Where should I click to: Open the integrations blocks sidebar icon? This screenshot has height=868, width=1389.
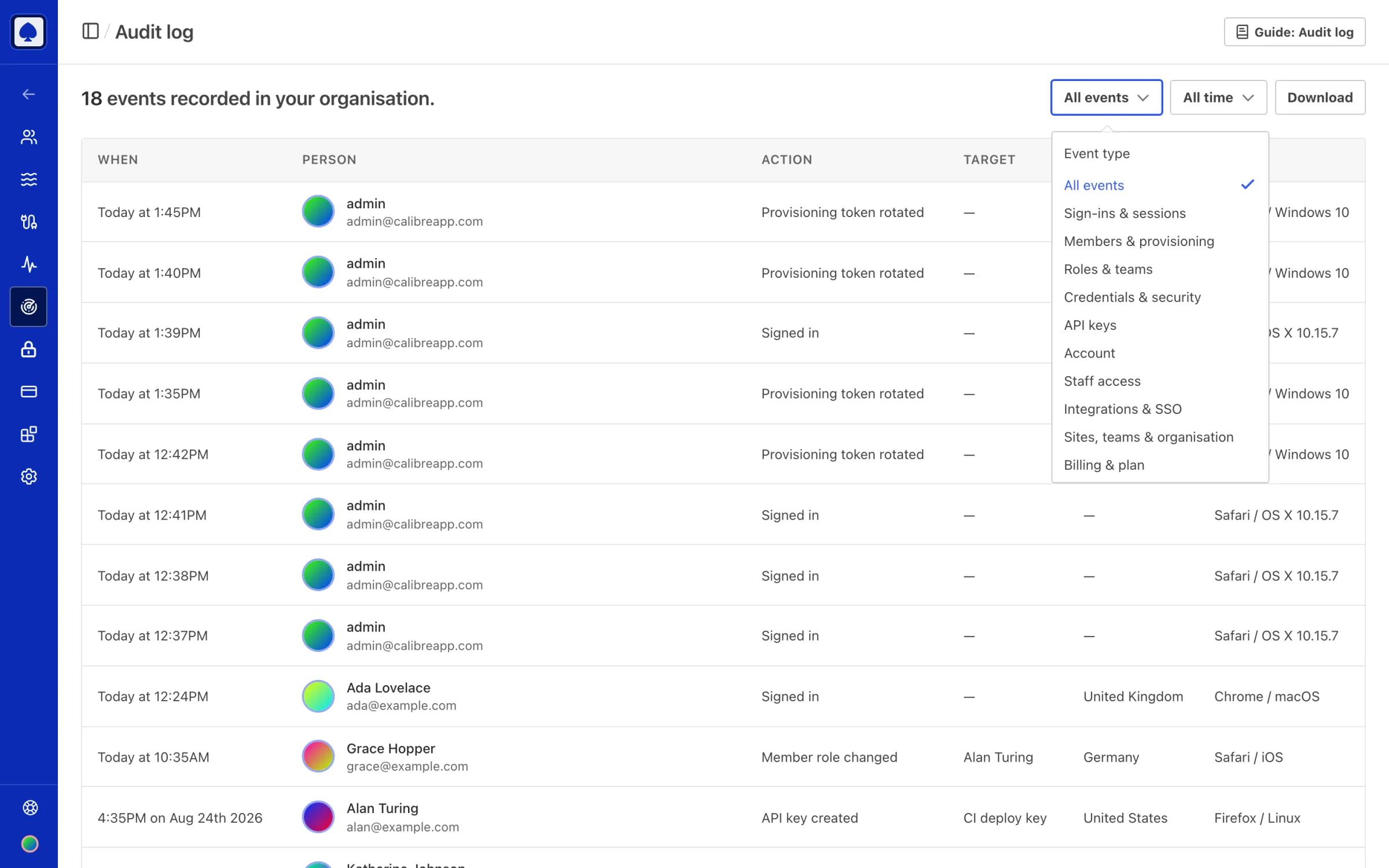click(x=28, y=434)
